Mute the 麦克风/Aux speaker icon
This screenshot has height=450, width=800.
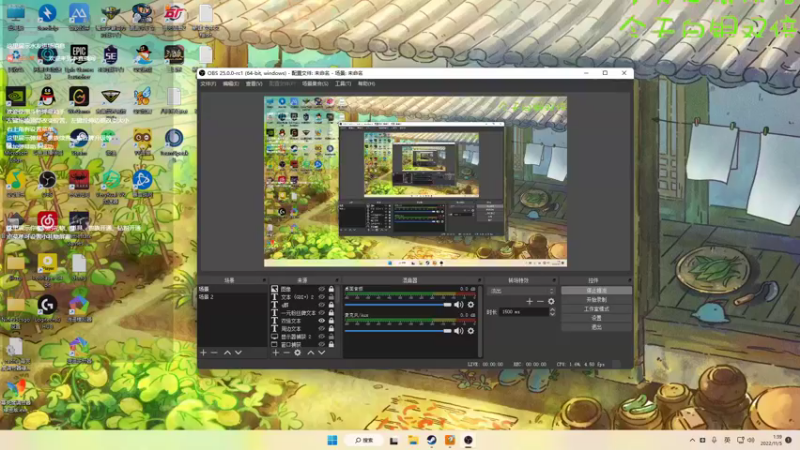[x=459, y=331]
